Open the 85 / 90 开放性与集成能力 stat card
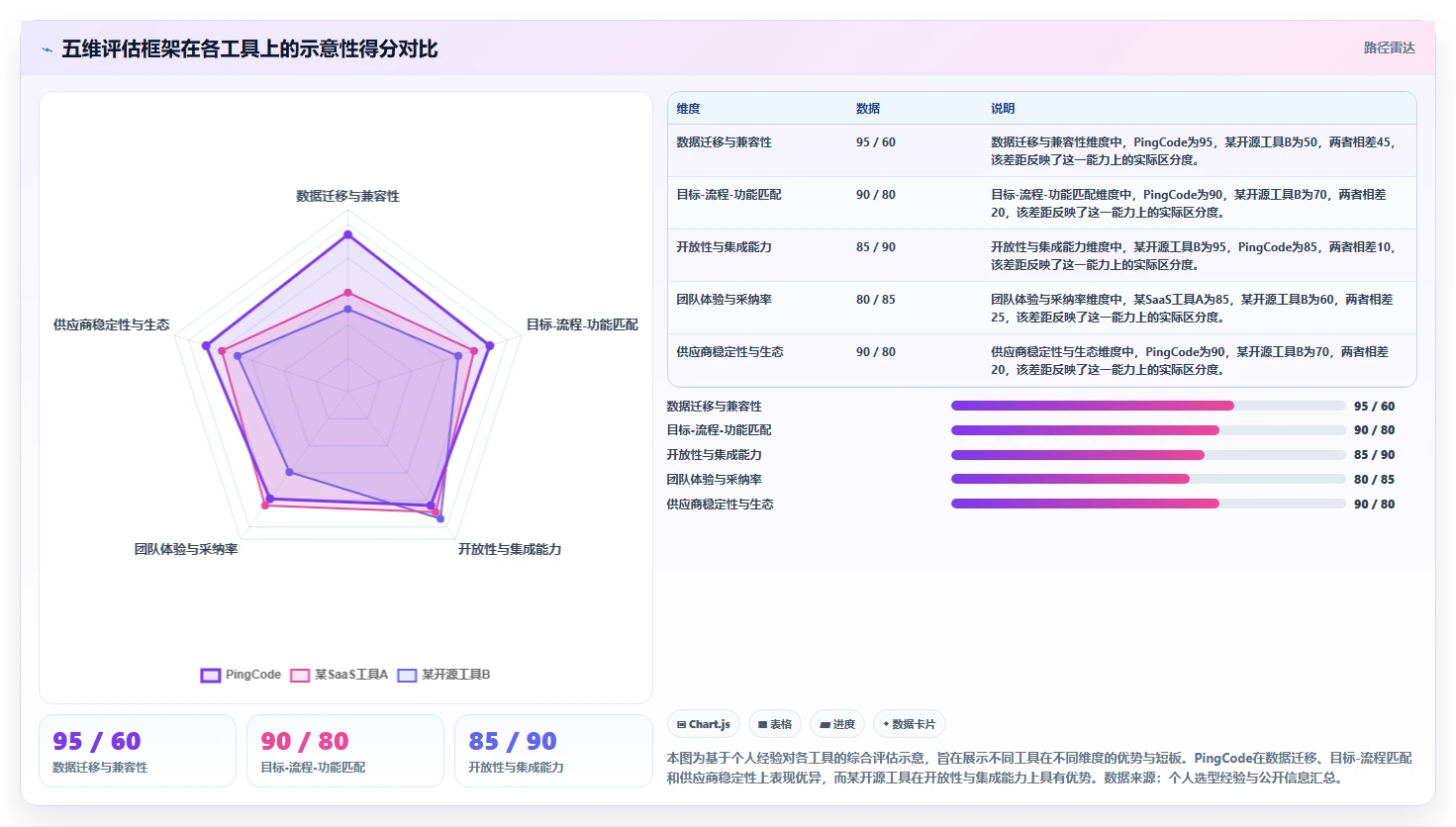 point(553,751)
